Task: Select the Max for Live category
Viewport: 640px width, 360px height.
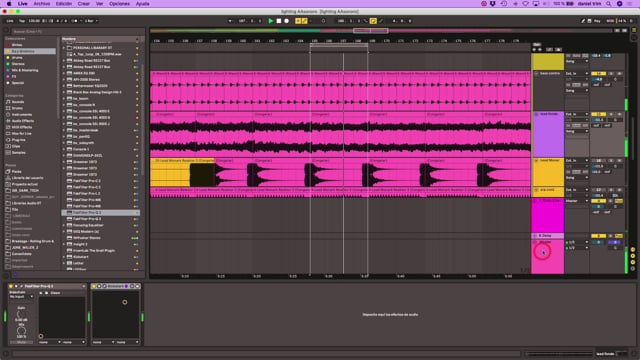Action: (21, 133)
